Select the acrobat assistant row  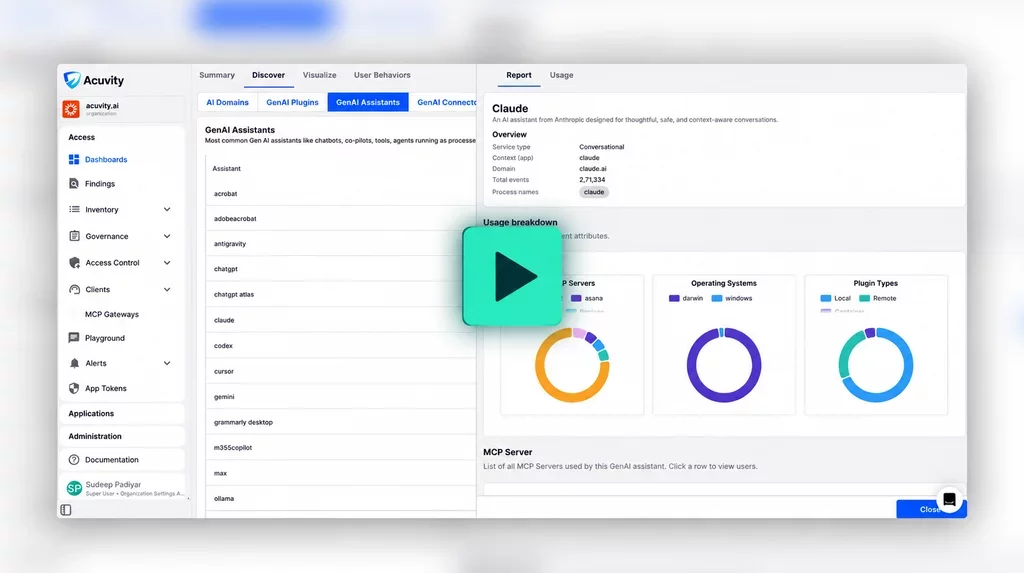click(340, 194)
